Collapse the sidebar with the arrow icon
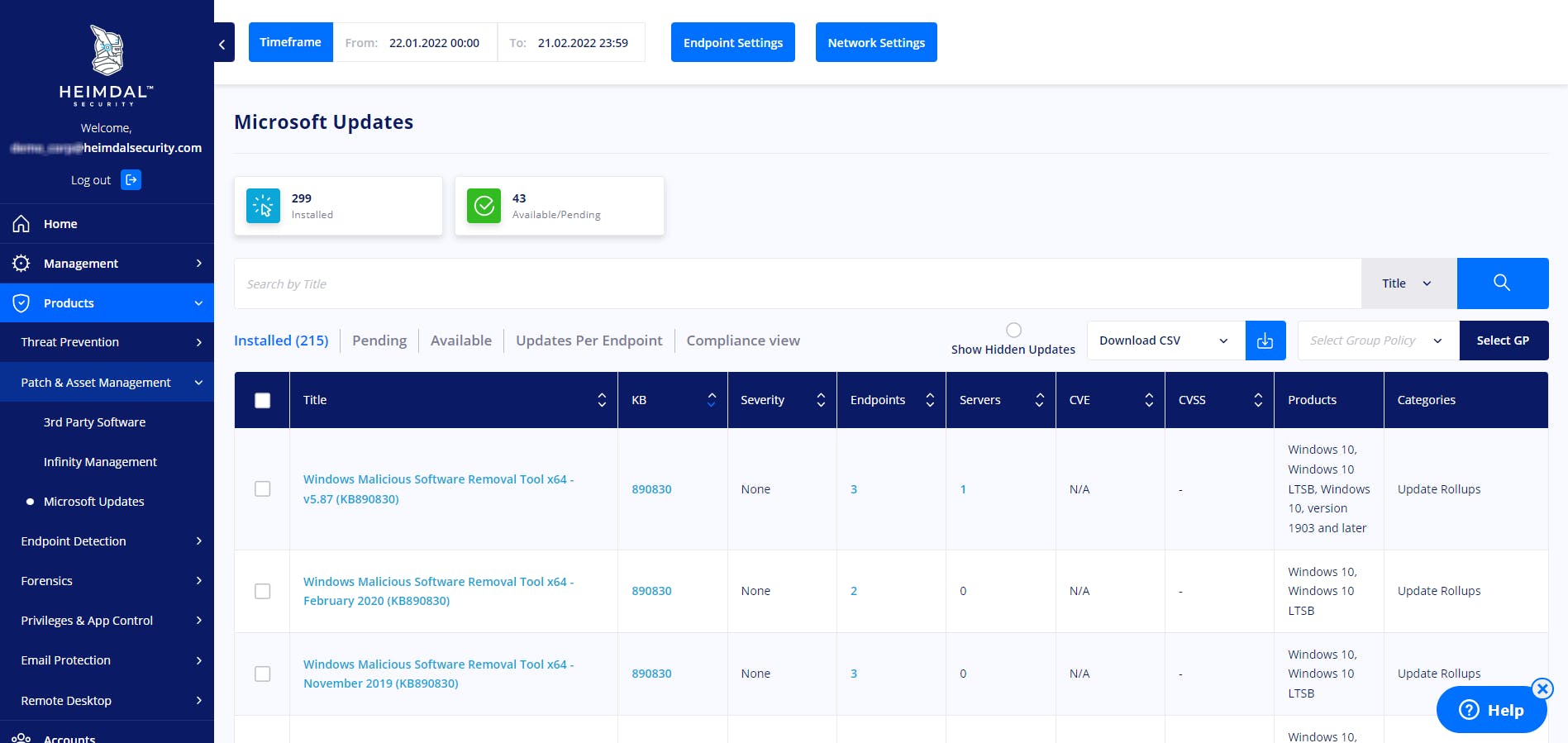Image resolution: width=1568 pixels, height=743 pixels. point(222,43)
